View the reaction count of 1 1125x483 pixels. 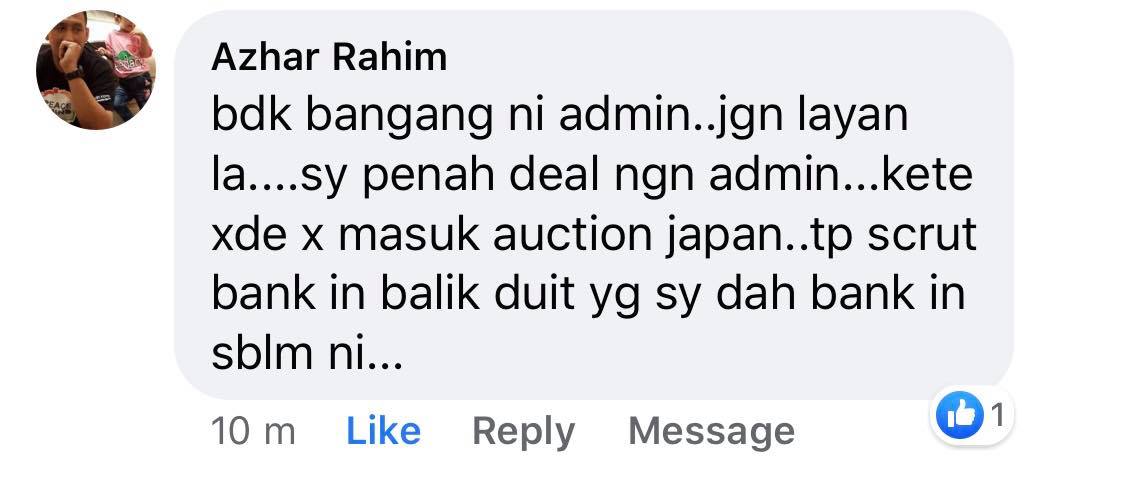coord(997,415)
